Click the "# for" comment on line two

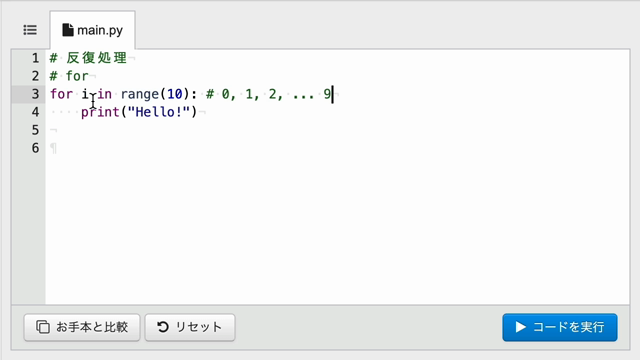(x=69, y=76)
